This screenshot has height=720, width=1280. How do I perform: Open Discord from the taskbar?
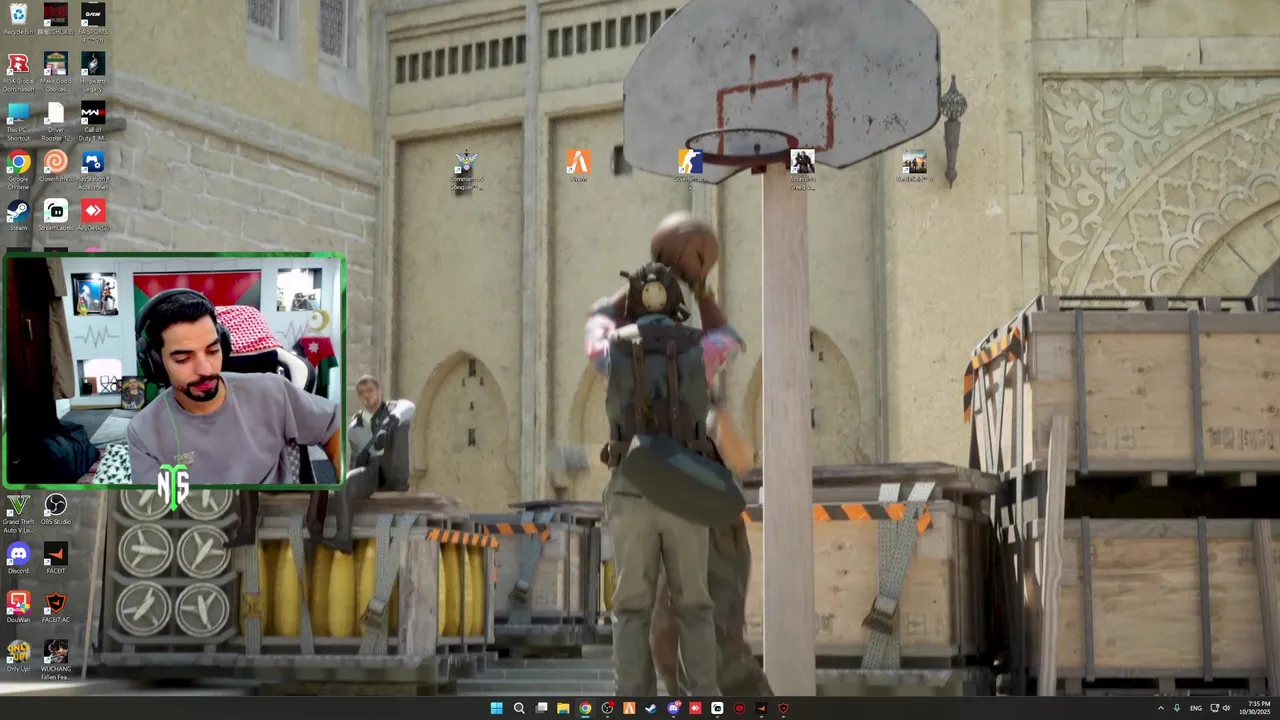[673, 708]
